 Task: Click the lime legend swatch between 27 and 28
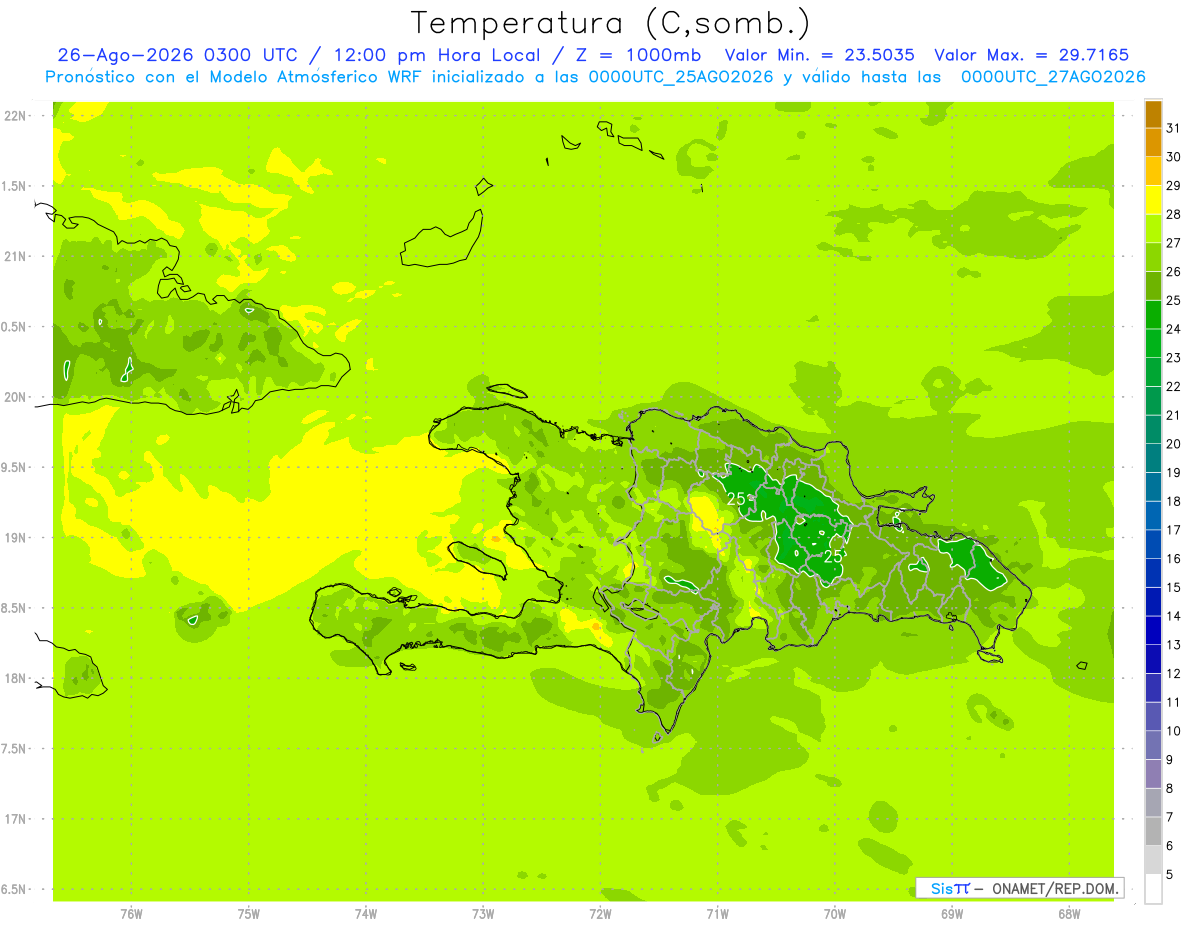pos(1153,229)
